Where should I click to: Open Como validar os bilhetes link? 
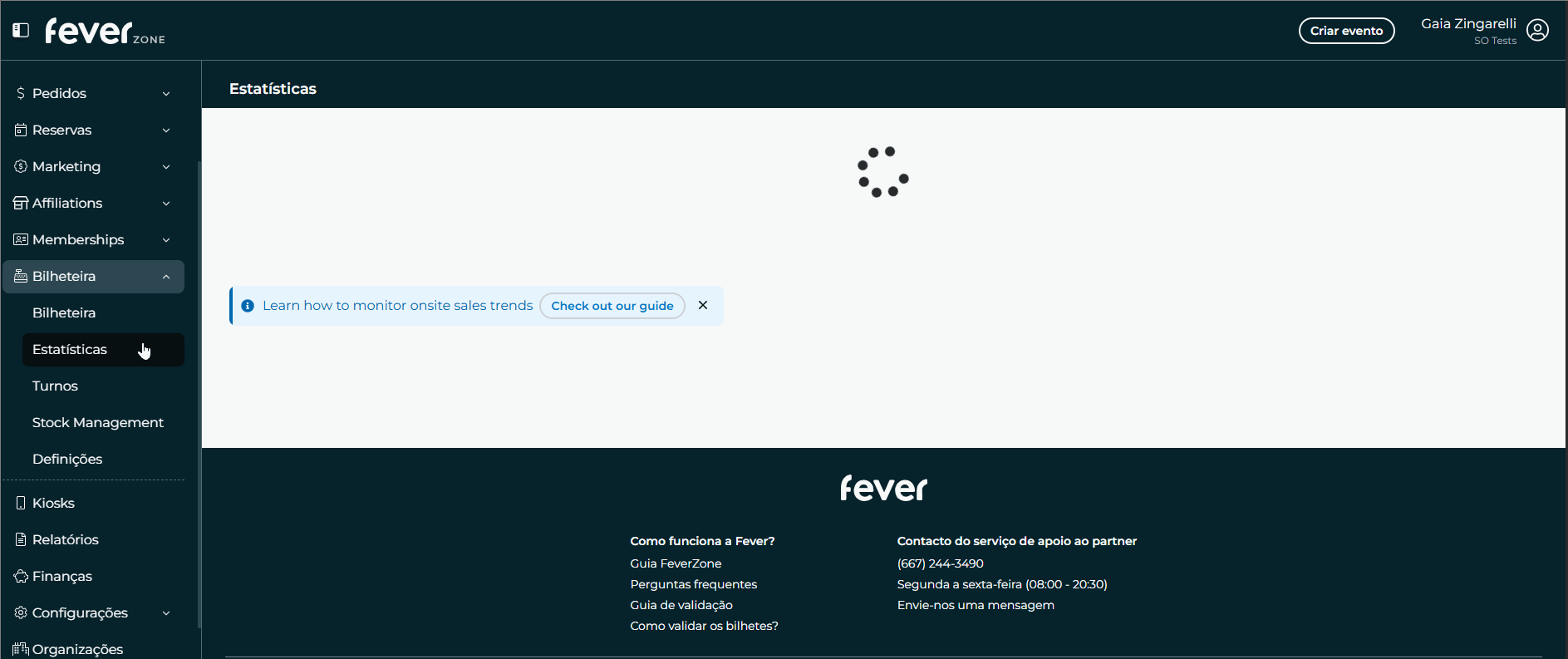[705, 626]
